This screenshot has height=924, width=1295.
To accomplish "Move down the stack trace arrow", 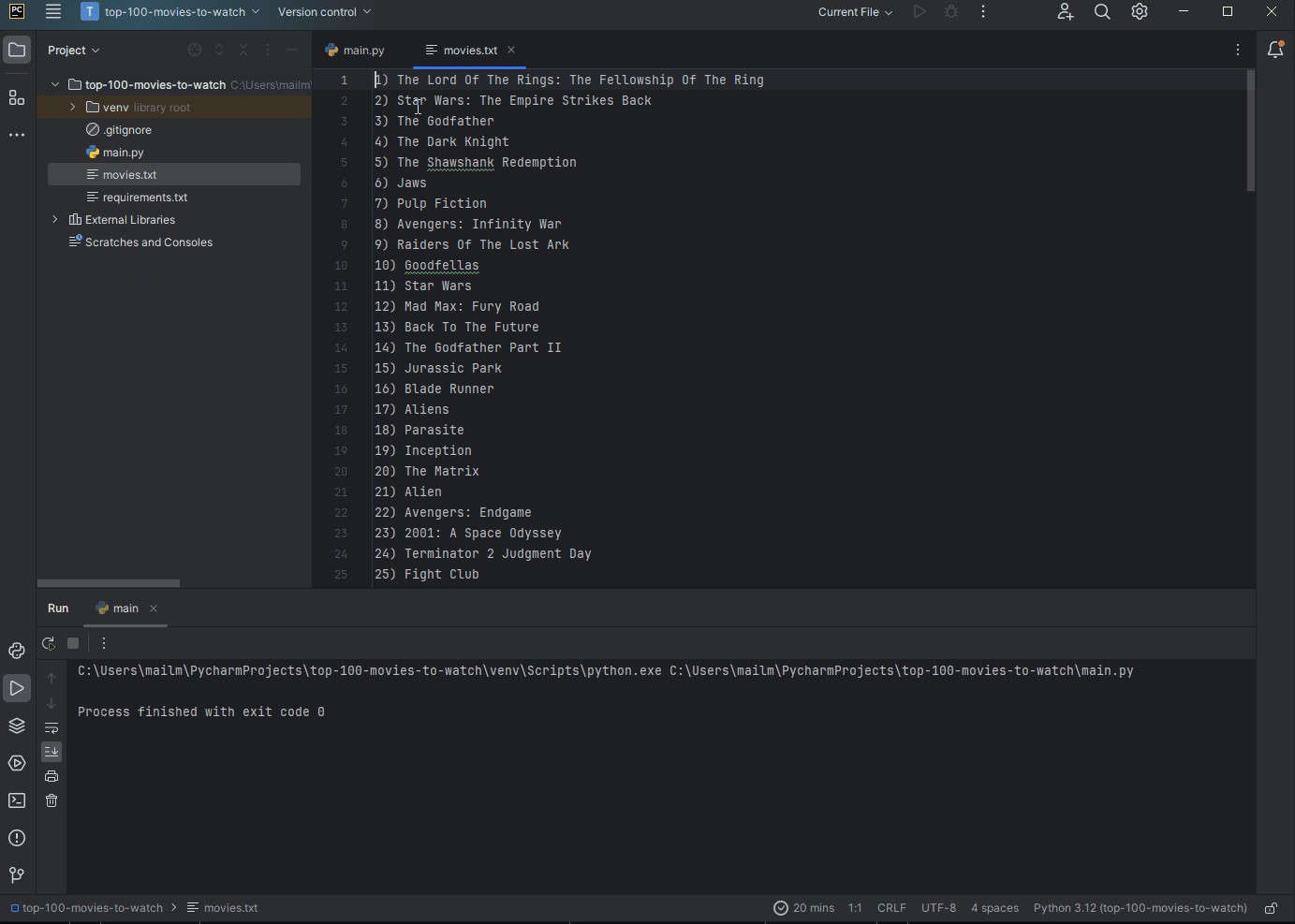I will click(x=52, y=703).
